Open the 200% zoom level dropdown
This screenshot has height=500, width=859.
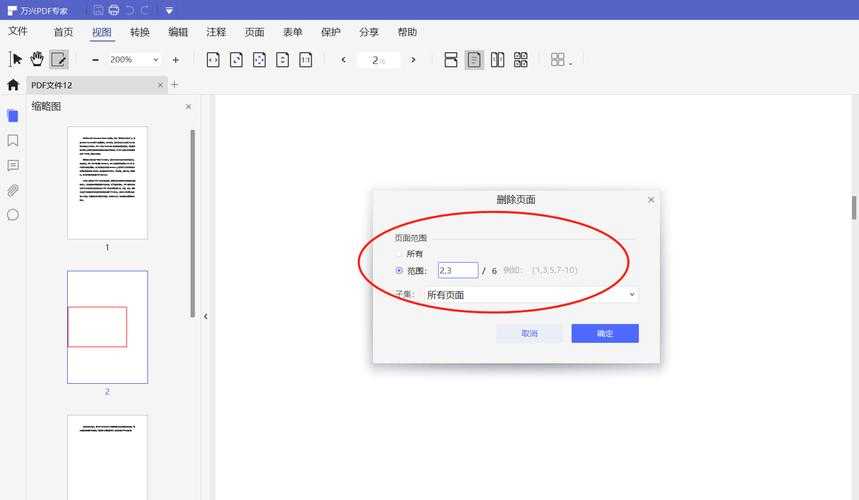[x=133, y=60]
